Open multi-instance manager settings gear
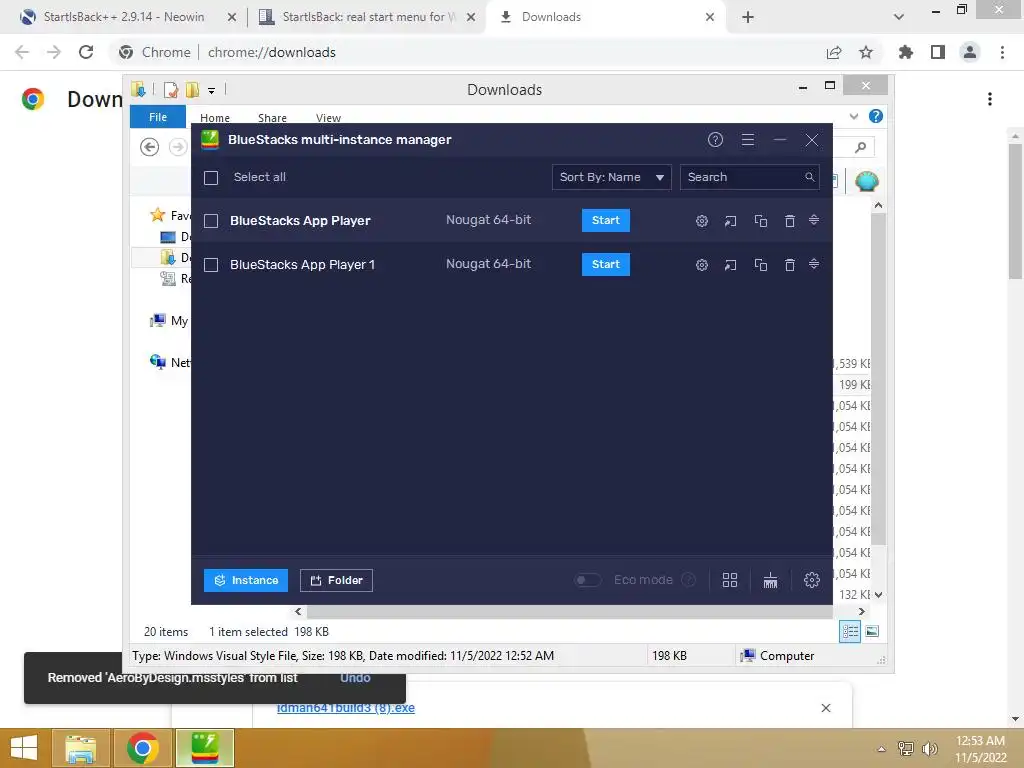Screen dimensions: 1024x768 pyautogui.click(x=812, y=580)
